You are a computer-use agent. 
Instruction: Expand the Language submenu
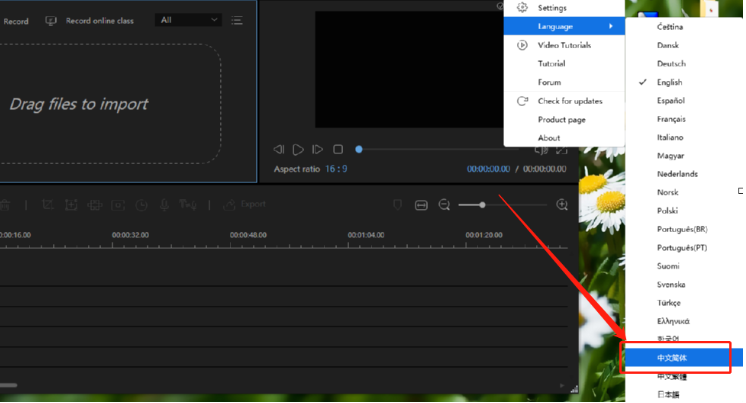(x=562, y=26)
